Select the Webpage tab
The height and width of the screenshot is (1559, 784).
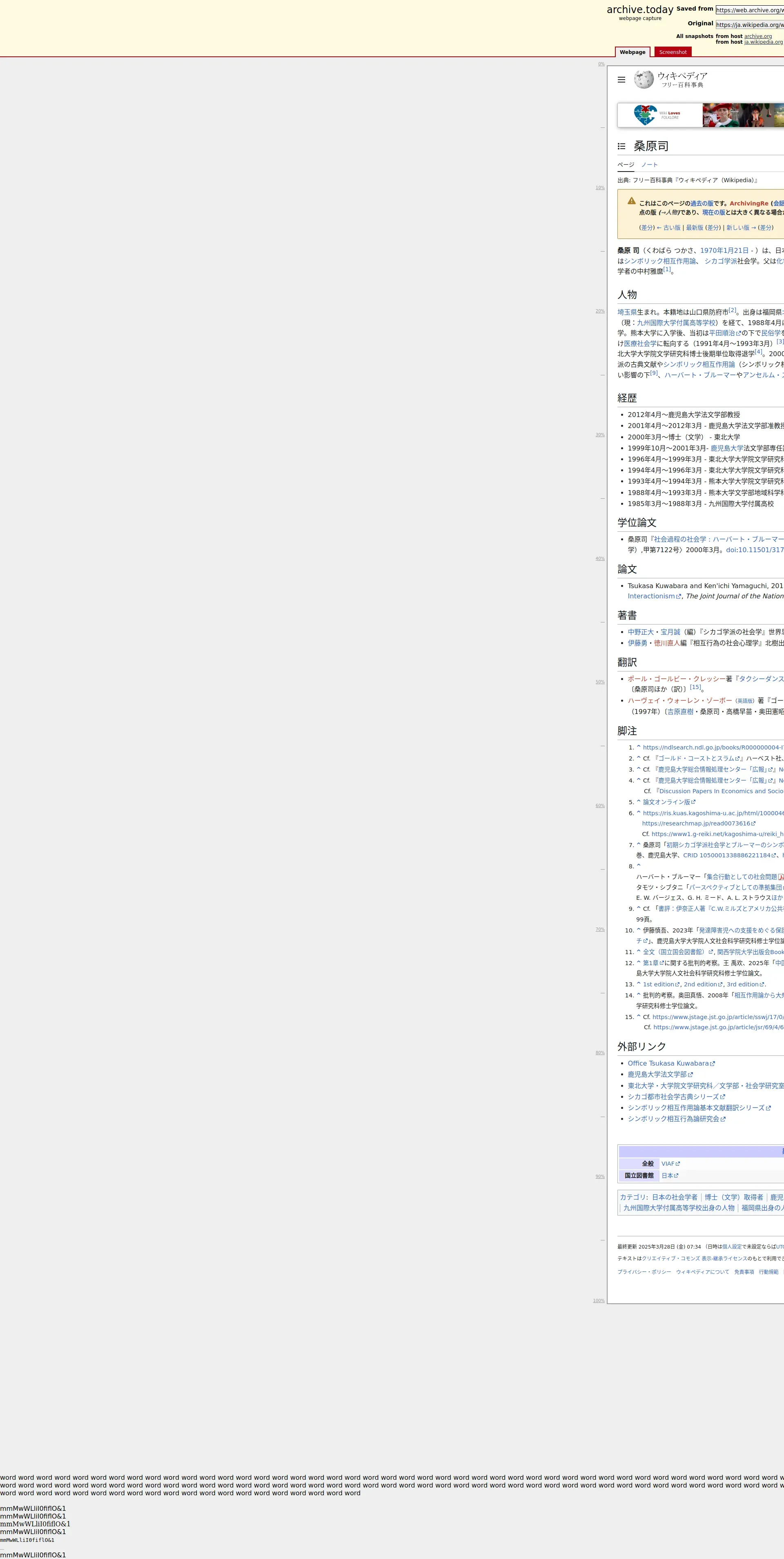[632, 53]
